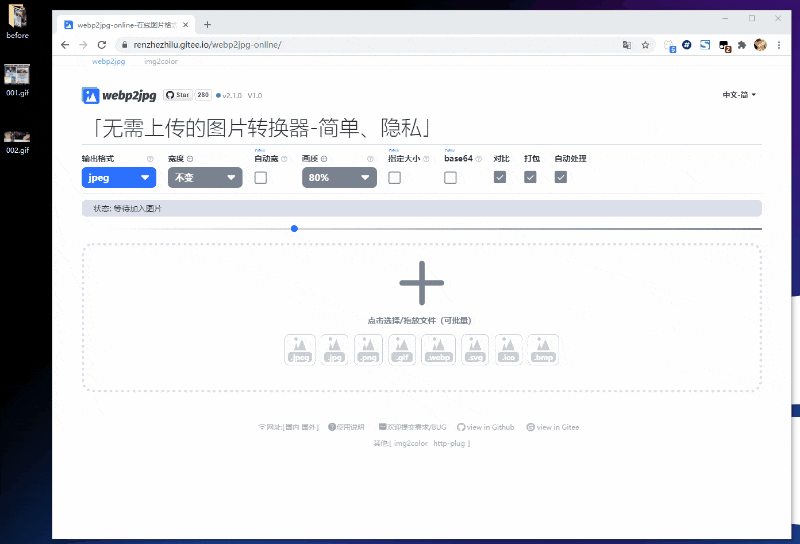
Task: Enable the base64 checkbox
Action: pos(450,178)
